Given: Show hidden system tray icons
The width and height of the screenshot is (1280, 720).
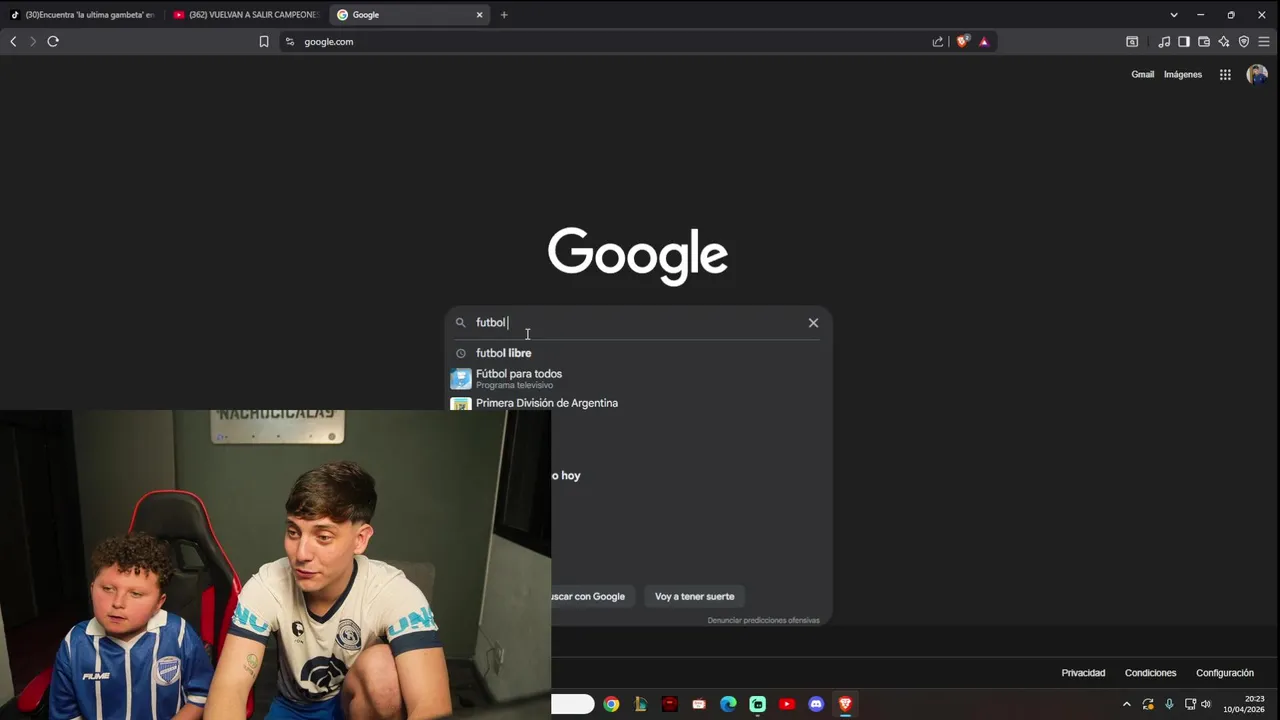Looking at the screenshot, I should click(x=1127, y=704).
